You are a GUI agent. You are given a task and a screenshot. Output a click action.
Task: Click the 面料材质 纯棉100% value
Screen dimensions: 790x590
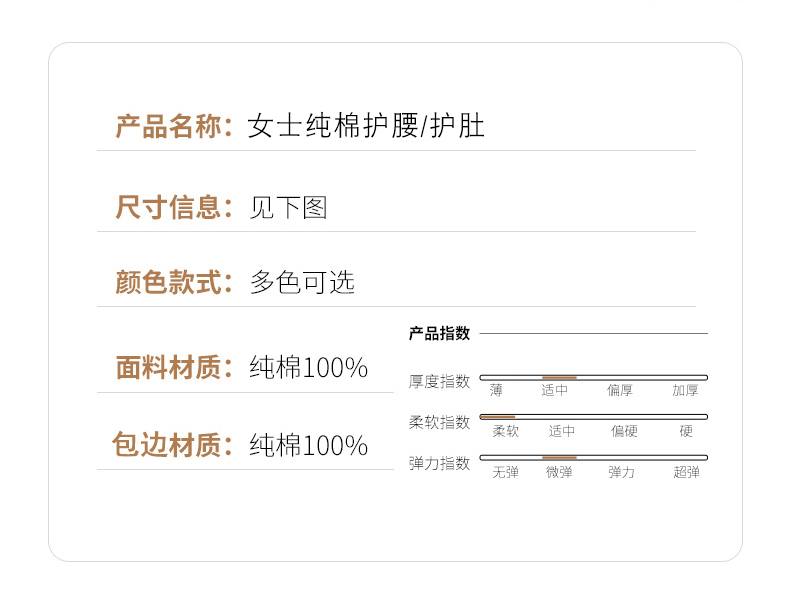[309, 367]
